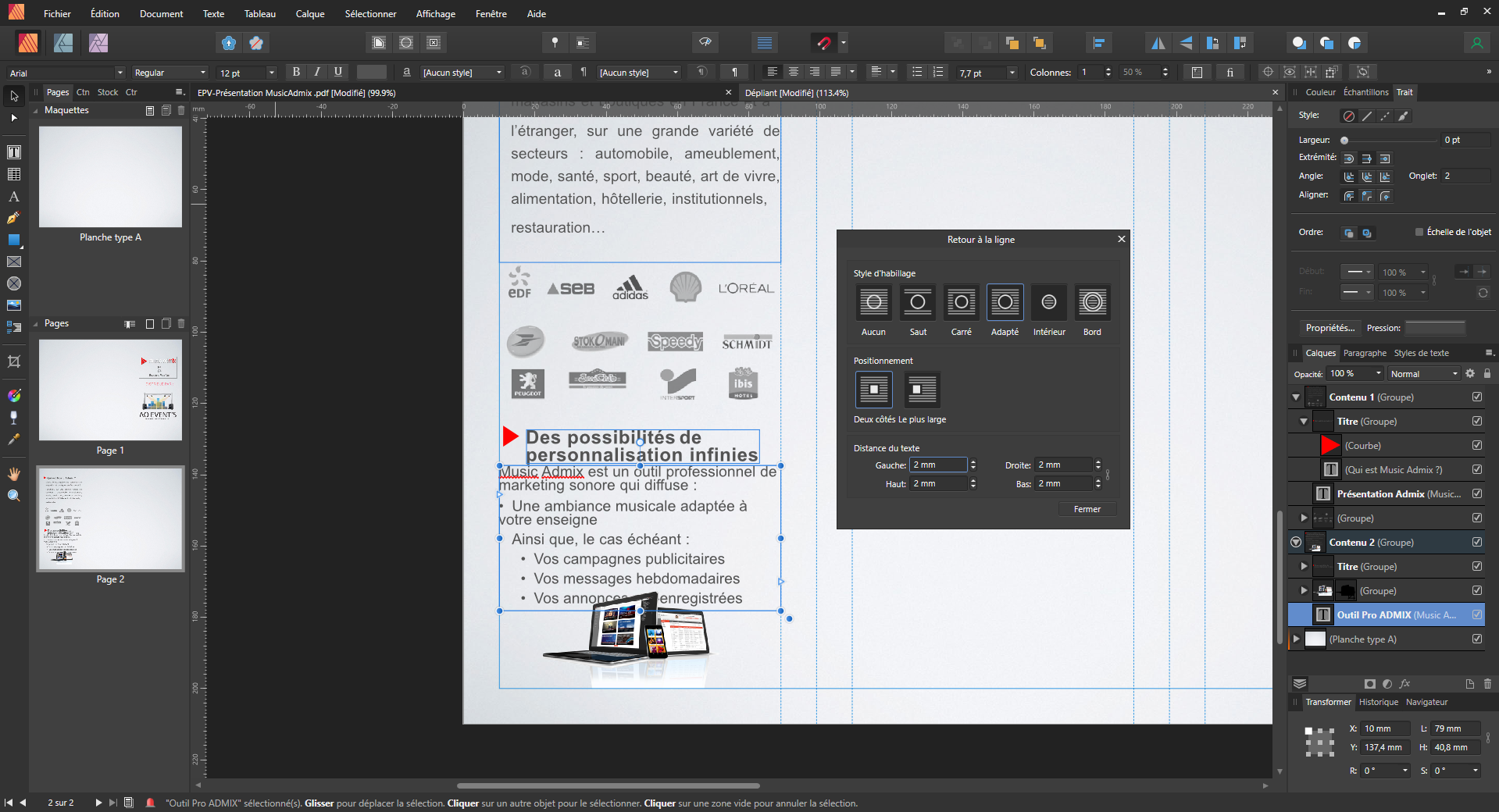Open the font size 12 pt dropdown
The width and height of the screenshot is (1499, 812).
tap(271, 73)
